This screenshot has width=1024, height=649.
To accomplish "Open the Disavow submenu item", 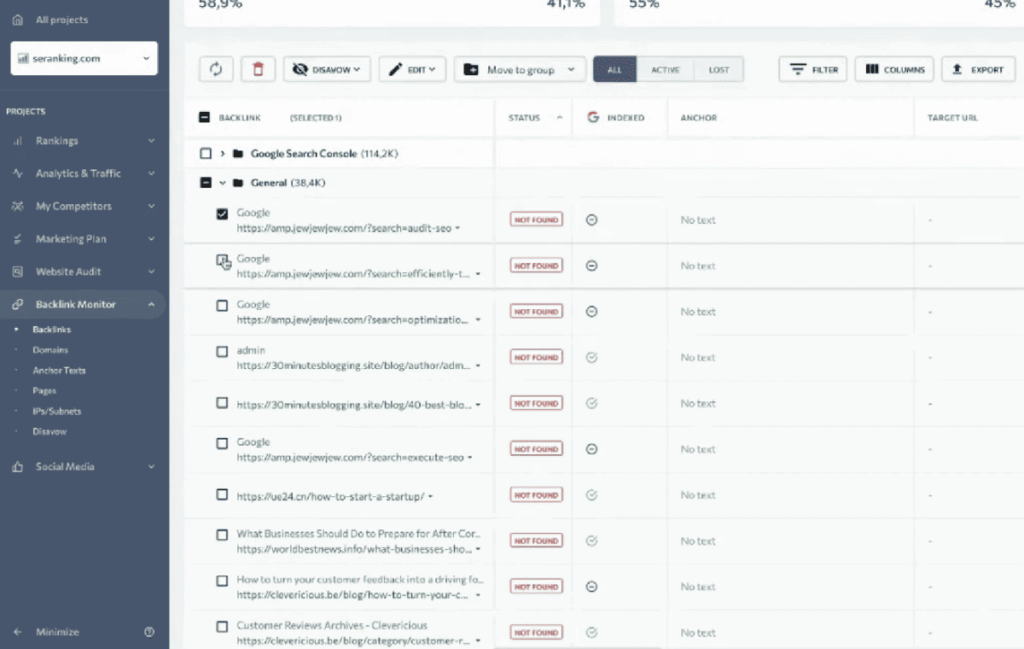I will [x=50, y=432].
